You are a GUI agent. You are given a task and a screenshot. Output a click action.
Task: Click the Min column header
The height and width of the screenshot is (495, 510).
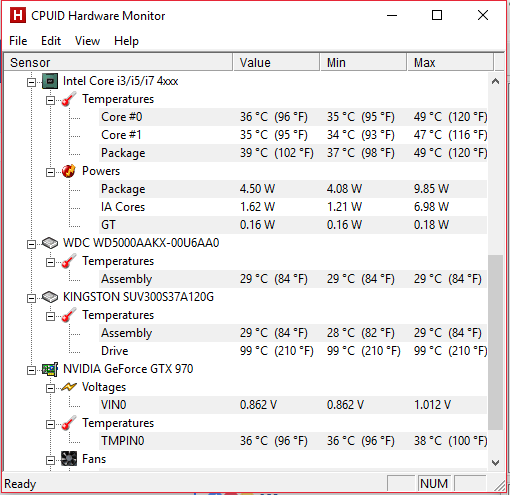(363, 62)
